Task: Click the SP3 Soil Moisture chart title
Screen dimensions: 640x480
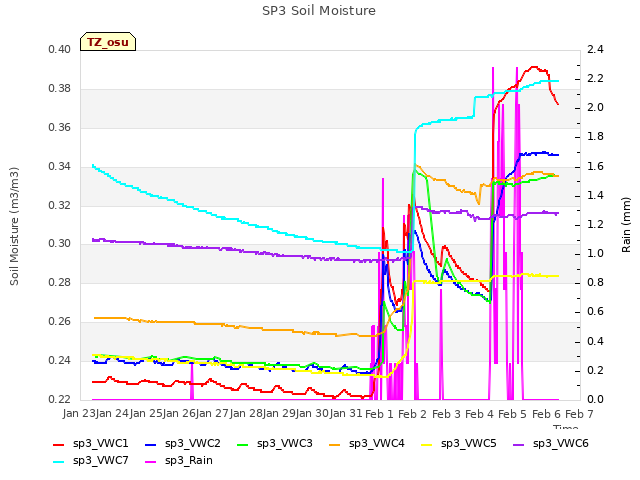Action: 319,11
